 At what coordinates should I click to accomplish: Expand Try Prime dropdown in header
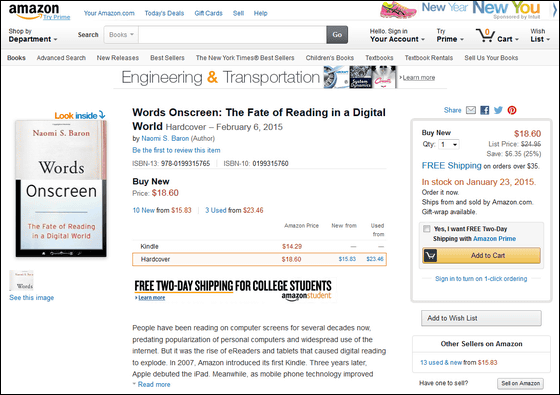point(450,35)
